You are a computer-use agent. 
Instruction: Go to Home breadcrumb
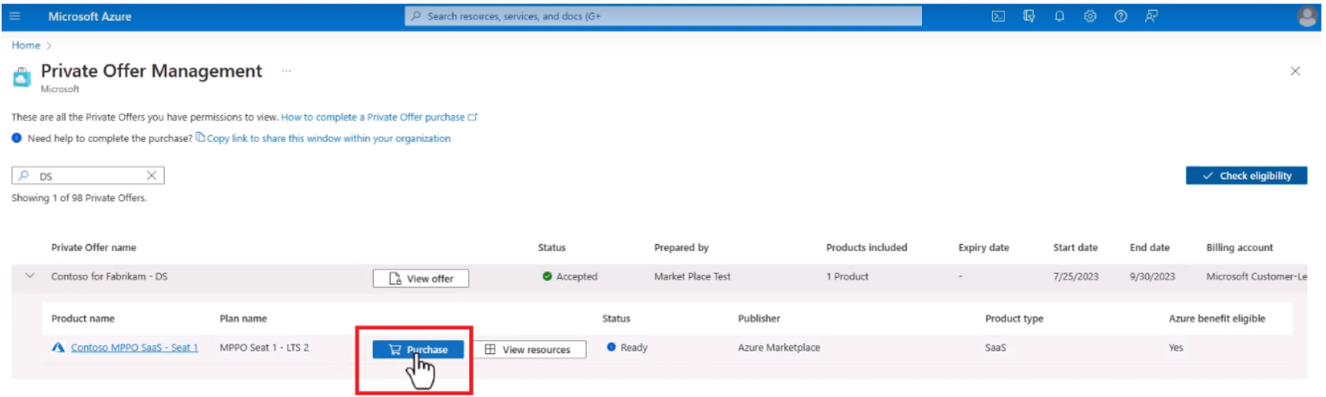coord(26,45)
